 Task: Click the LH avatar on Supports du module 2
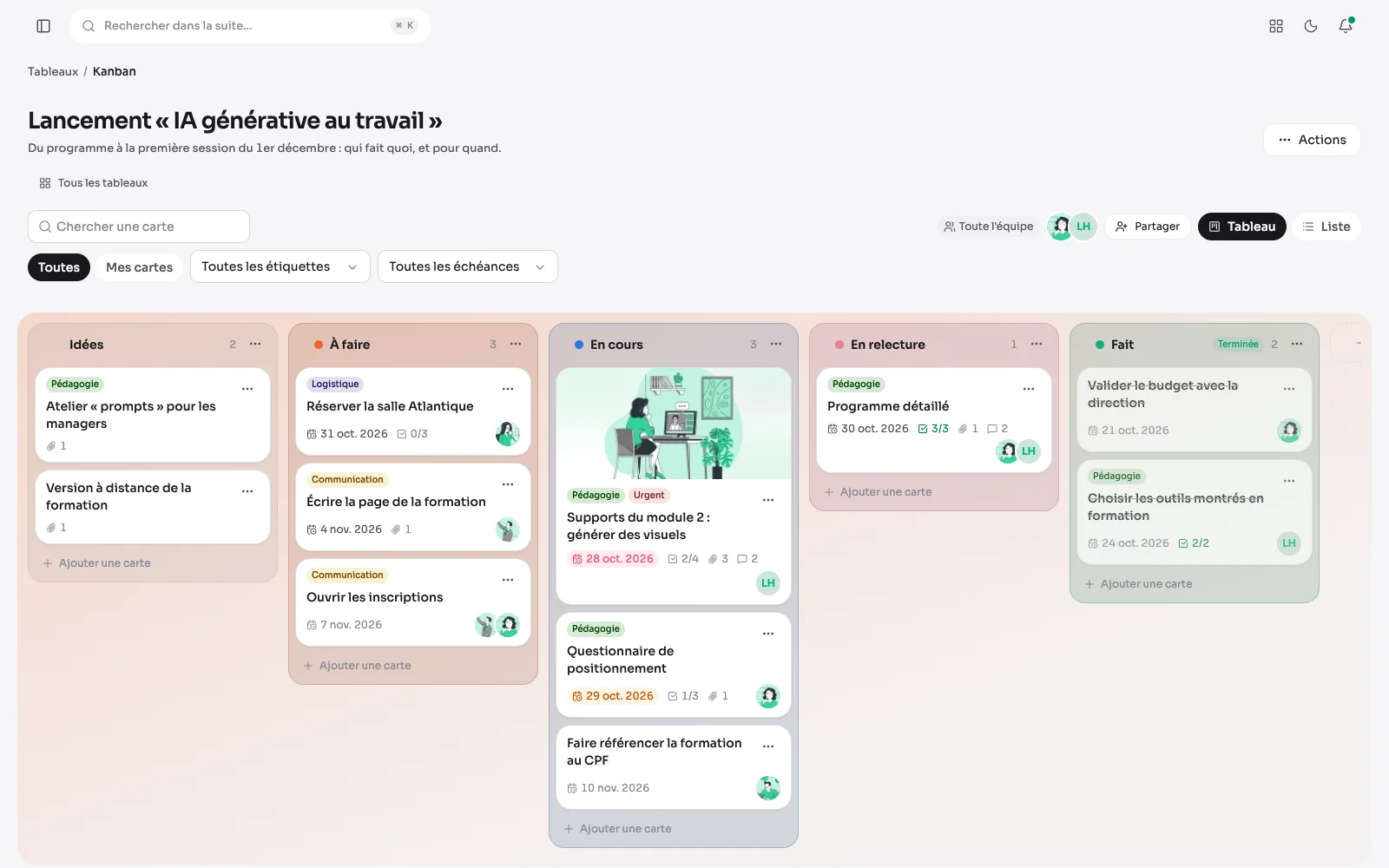tap(768, 583)
